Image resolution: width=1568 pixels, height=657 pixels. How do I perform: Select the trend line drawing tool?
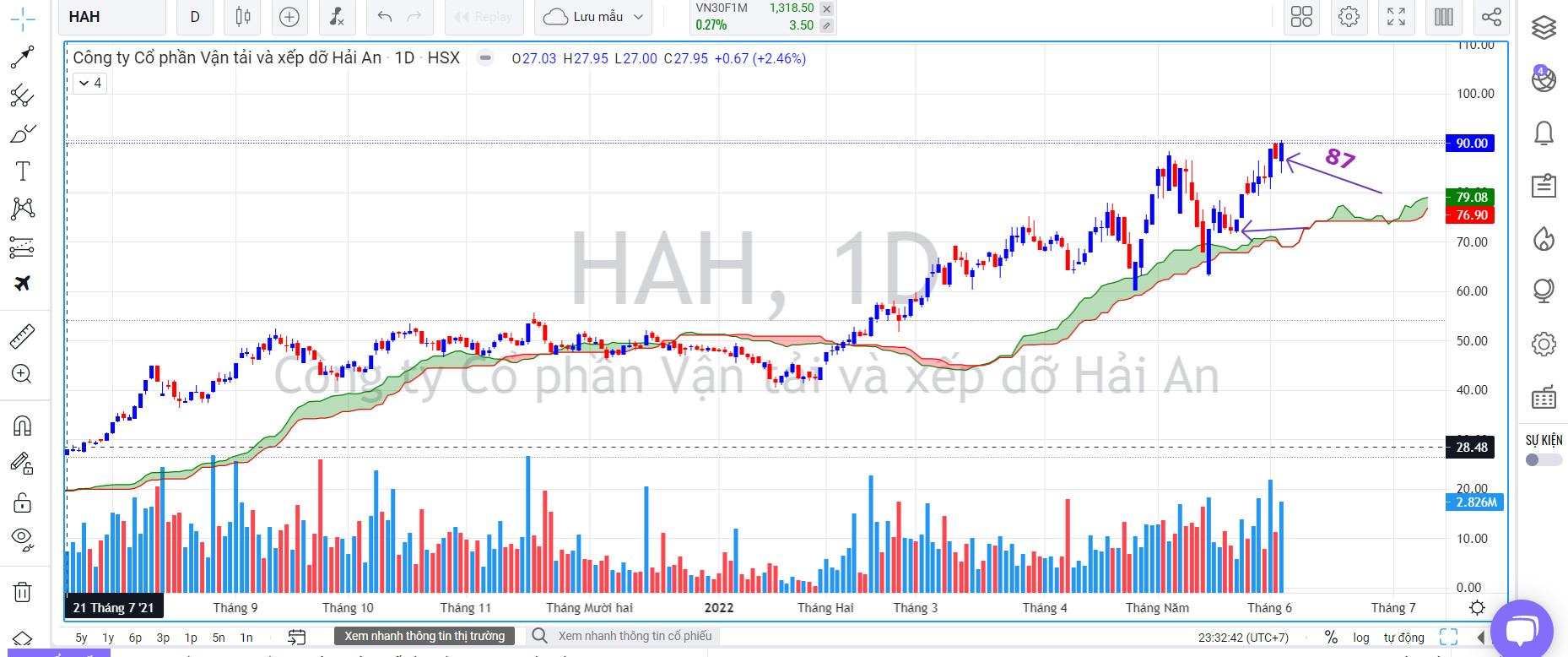(x=22, y=57)
